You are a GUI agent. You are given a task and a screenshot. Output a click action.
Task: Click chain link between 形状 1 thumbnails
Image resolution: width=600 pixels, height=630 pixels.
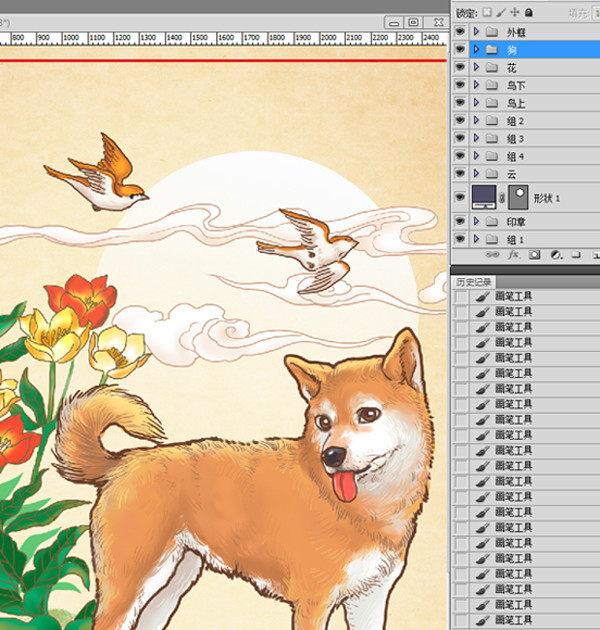(502, 197)
